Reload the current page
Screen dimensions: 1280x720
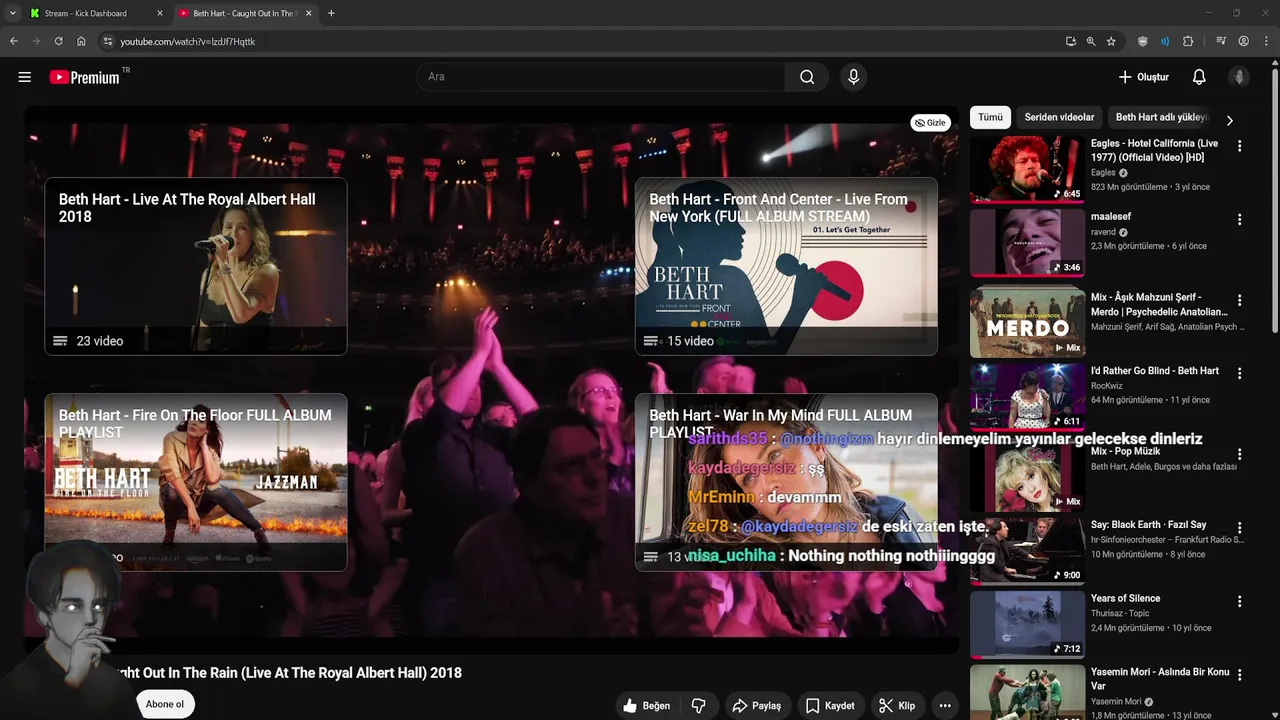59,41
